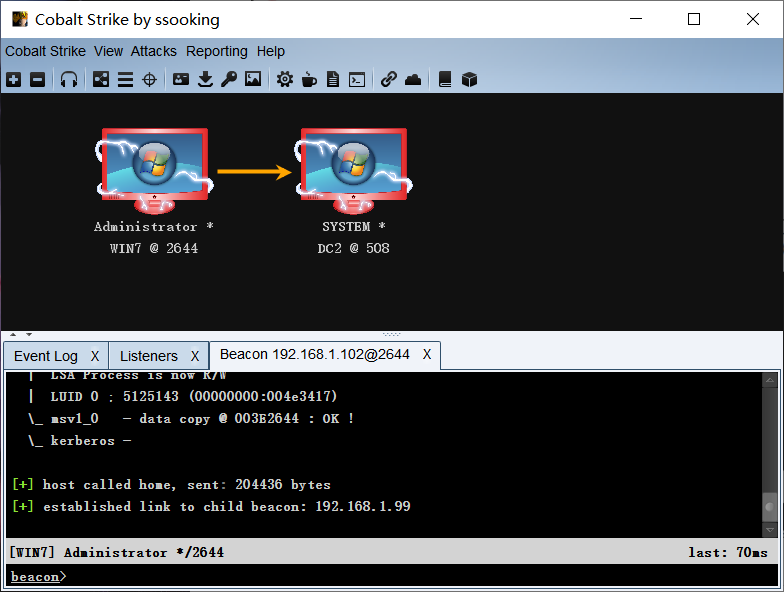Open the Keystrokes key icon
The image size is (784, 592).
coord(229,79)
